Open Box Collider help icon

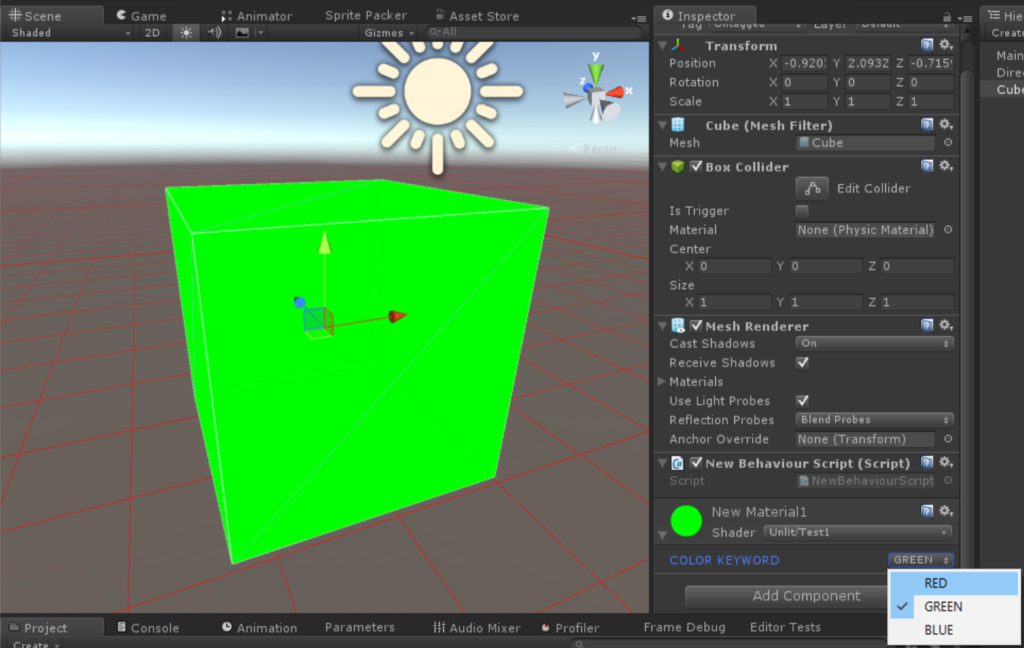tap(927, 167)
